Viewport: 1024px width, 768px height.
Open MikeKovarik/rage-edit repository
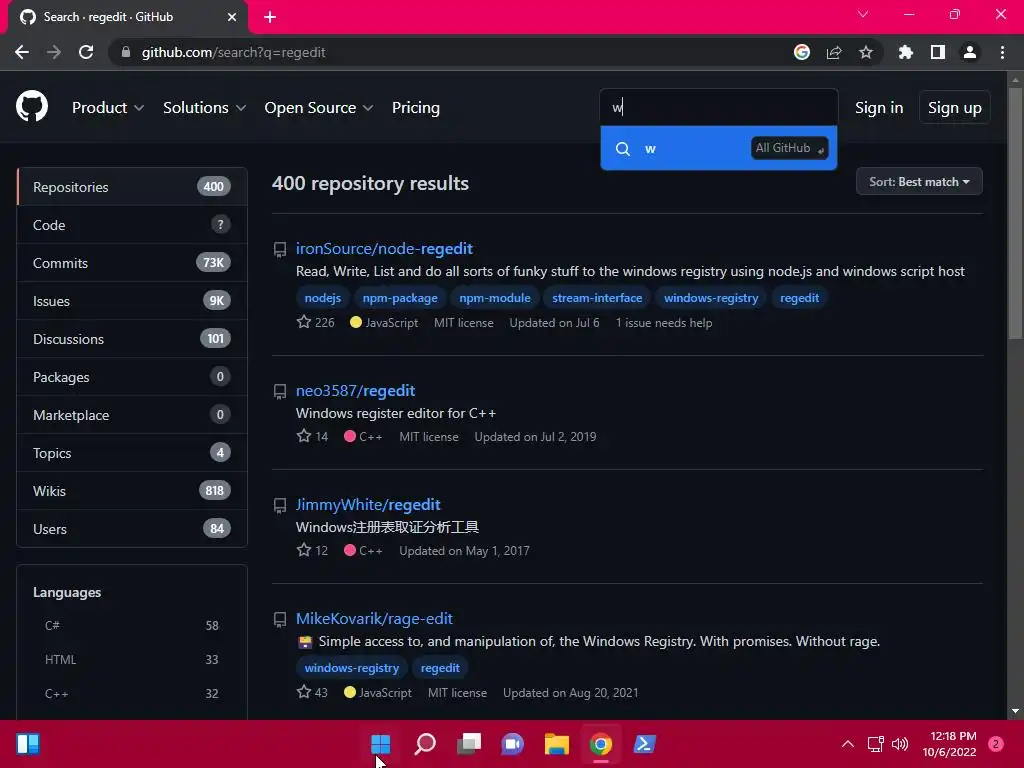374,618
